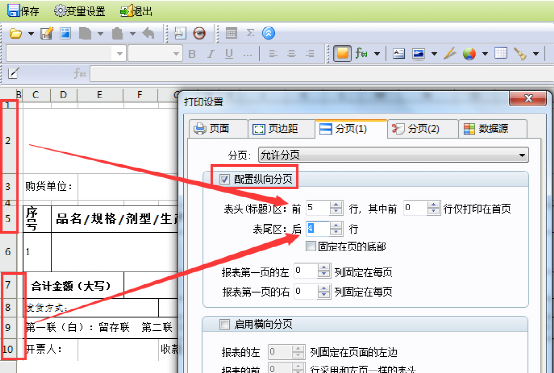
Task: Click the 行仅打印在首页 spinner arrows
Action: pos(434,208)
